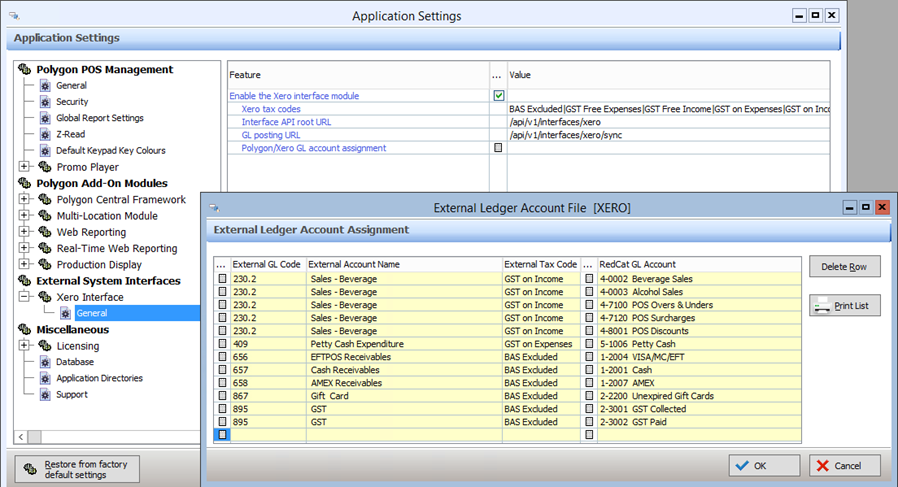This screenshot has height=487, width=898.
Task: Click Cancel in External Ledger dialog
Action: coord(844,465)
